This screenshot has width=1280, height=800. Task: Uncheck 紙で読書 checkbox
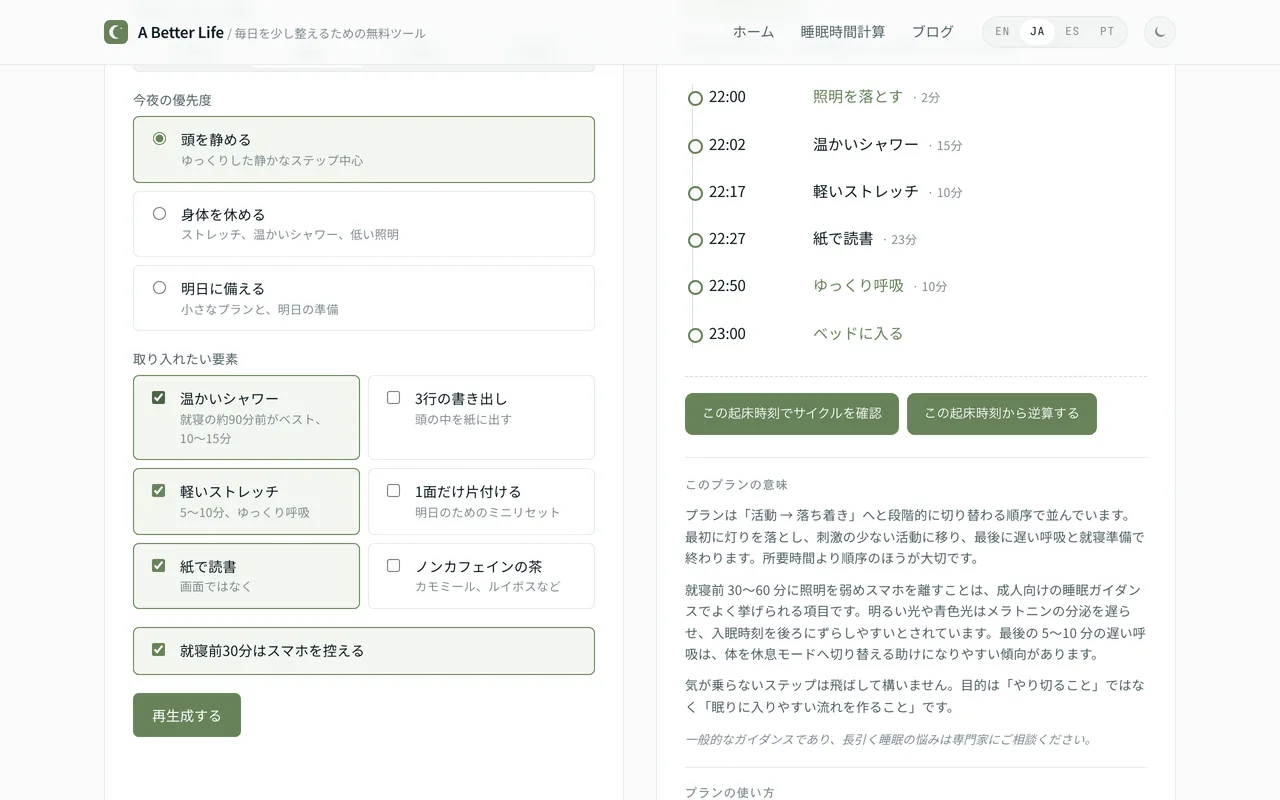158,566
